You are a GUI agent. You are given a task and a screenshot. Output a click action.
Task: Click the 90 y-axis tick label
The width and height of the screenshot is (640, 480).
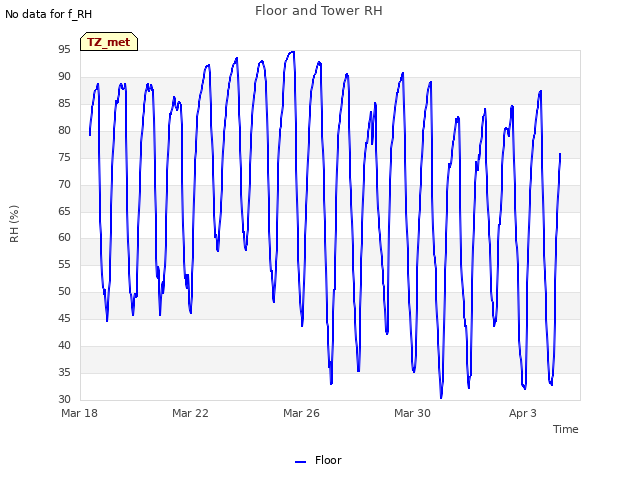pos(64,76)
